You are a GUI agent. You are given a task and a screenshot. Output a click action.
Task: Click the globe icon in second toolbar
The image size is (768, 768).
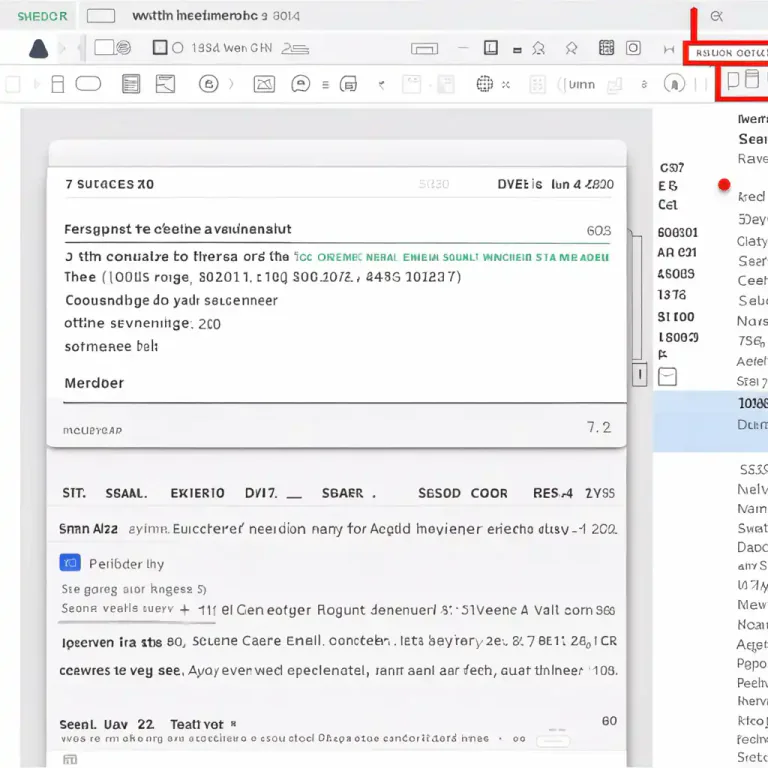485,84
